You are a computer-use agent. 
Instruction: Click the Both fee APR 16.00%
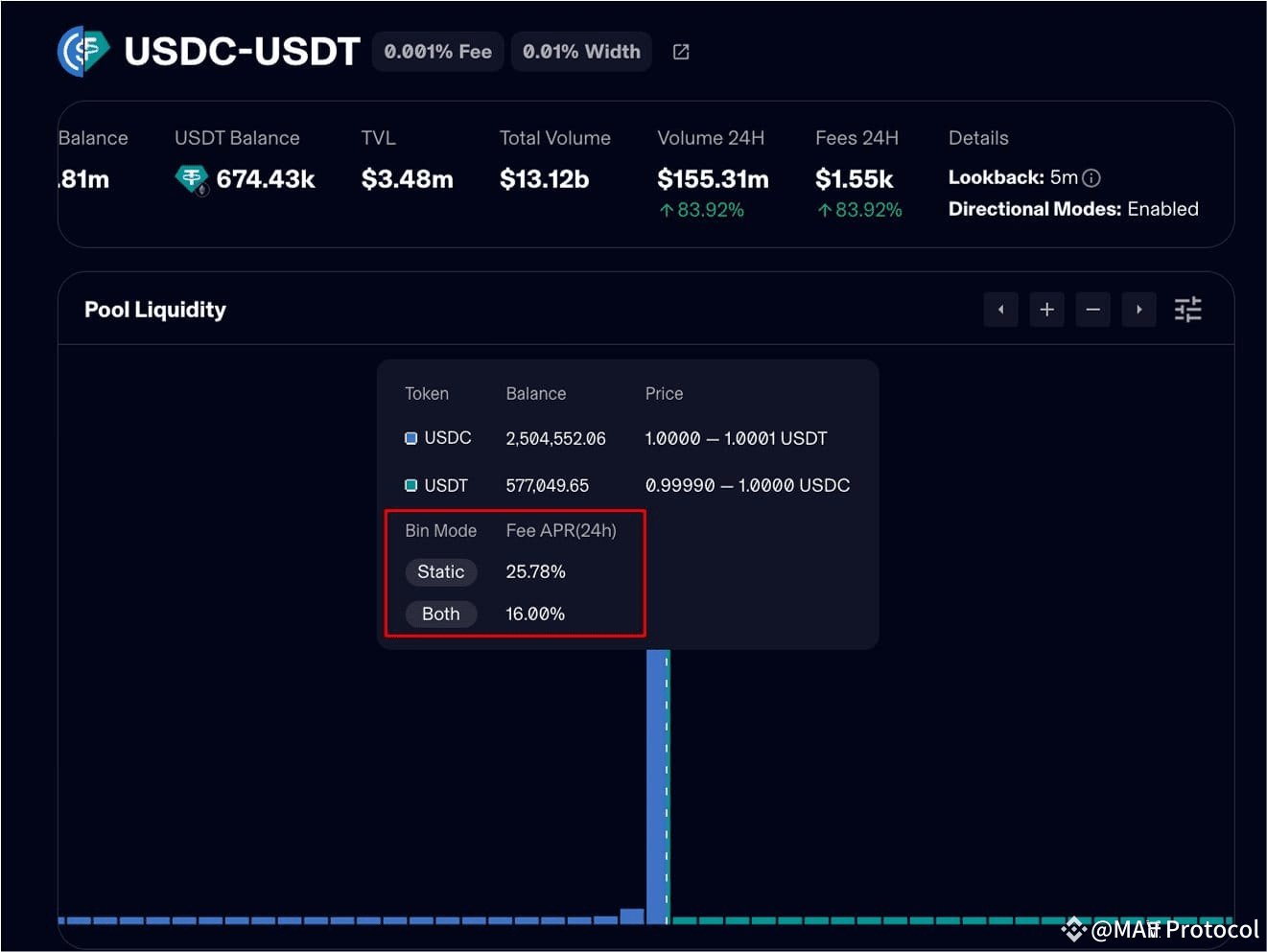tap(535, 615)
